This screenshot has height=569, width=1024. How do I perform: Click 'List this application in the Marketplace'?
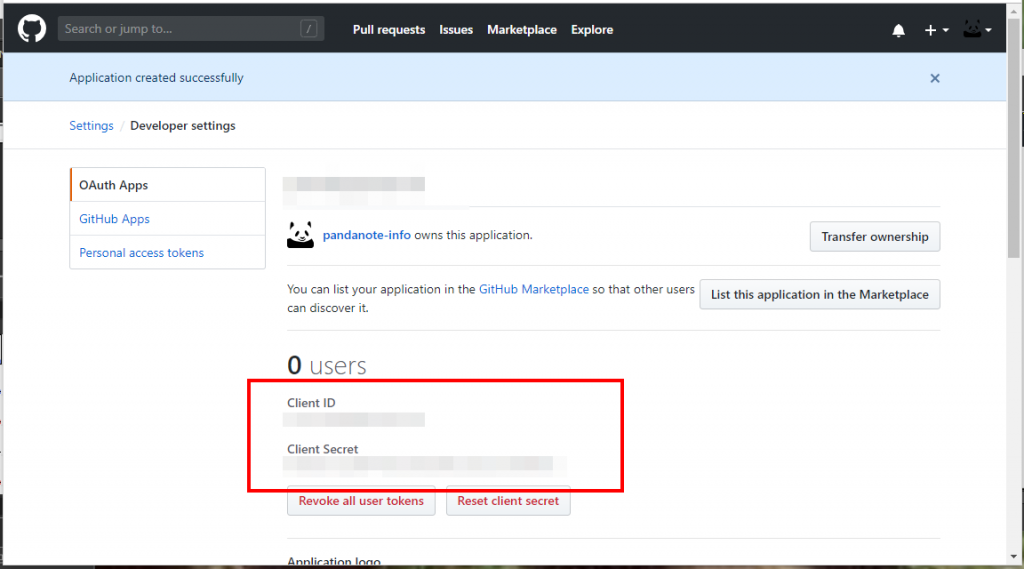[x=820, y=295]
